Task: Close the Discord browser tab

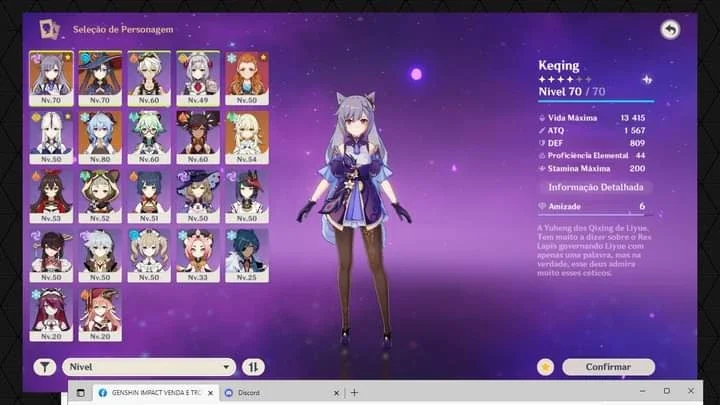Action: click(x=336, y=393)
